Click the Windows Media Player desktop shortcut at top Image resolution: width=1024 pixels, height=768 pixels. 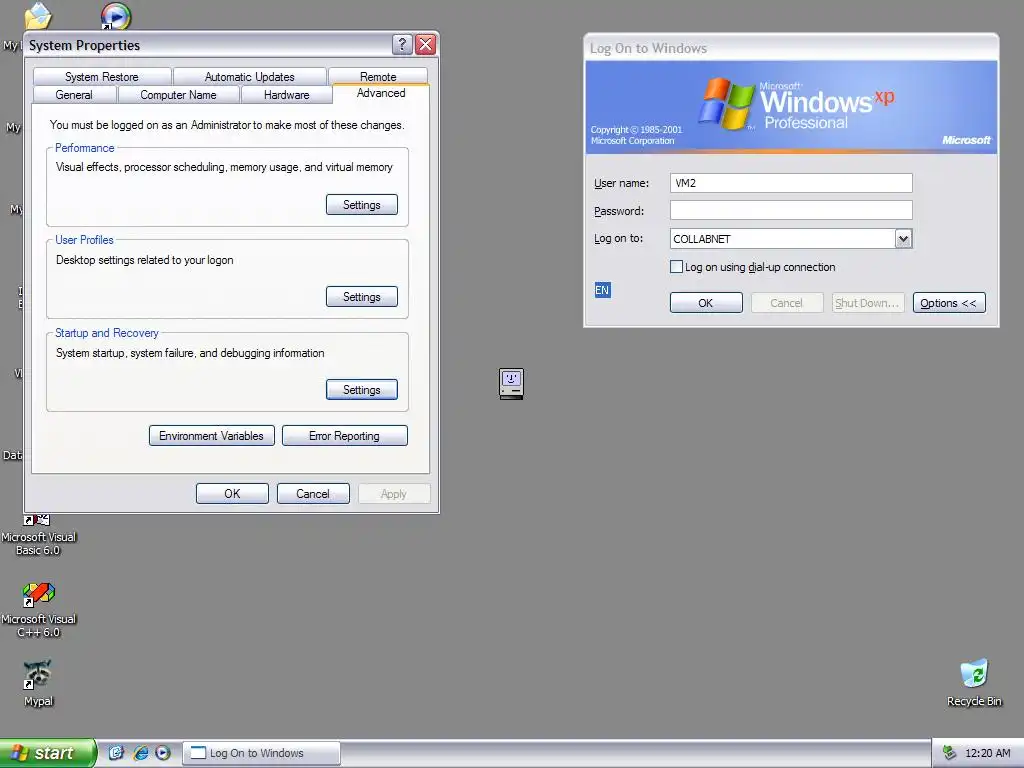116,16
